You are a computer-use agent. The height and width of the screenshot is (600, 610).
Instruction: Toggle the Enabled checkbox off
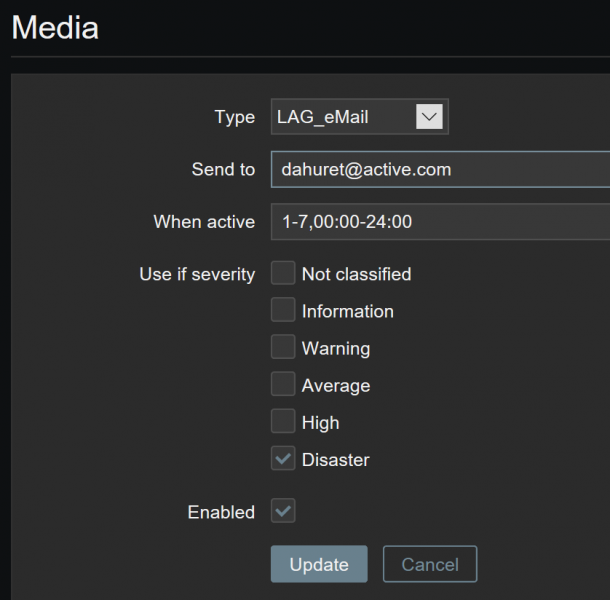(x=283, y=511)
